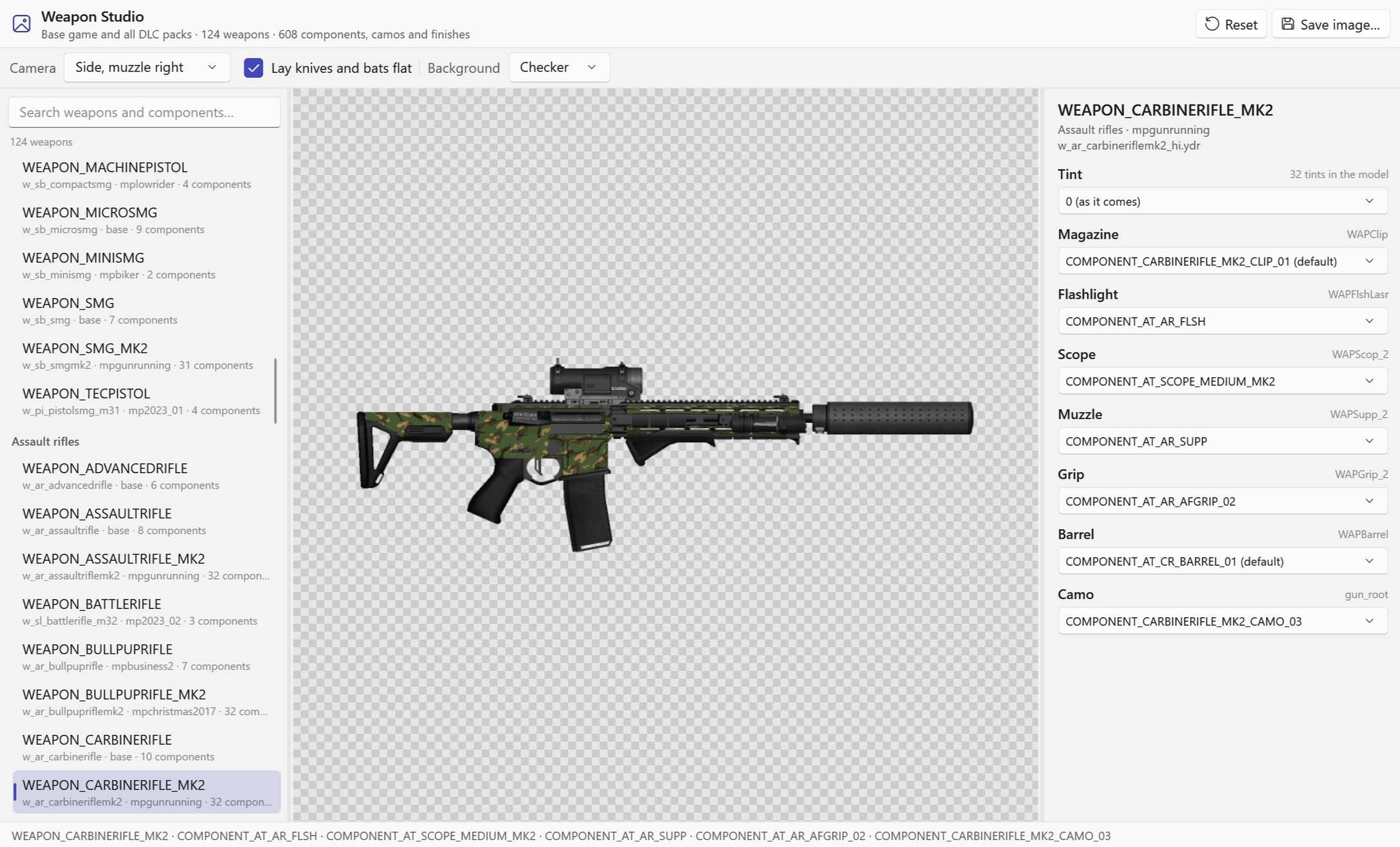1400x847 pixels.
Task: Open the Magazine component dropdown
Action: click(1222, 261)
